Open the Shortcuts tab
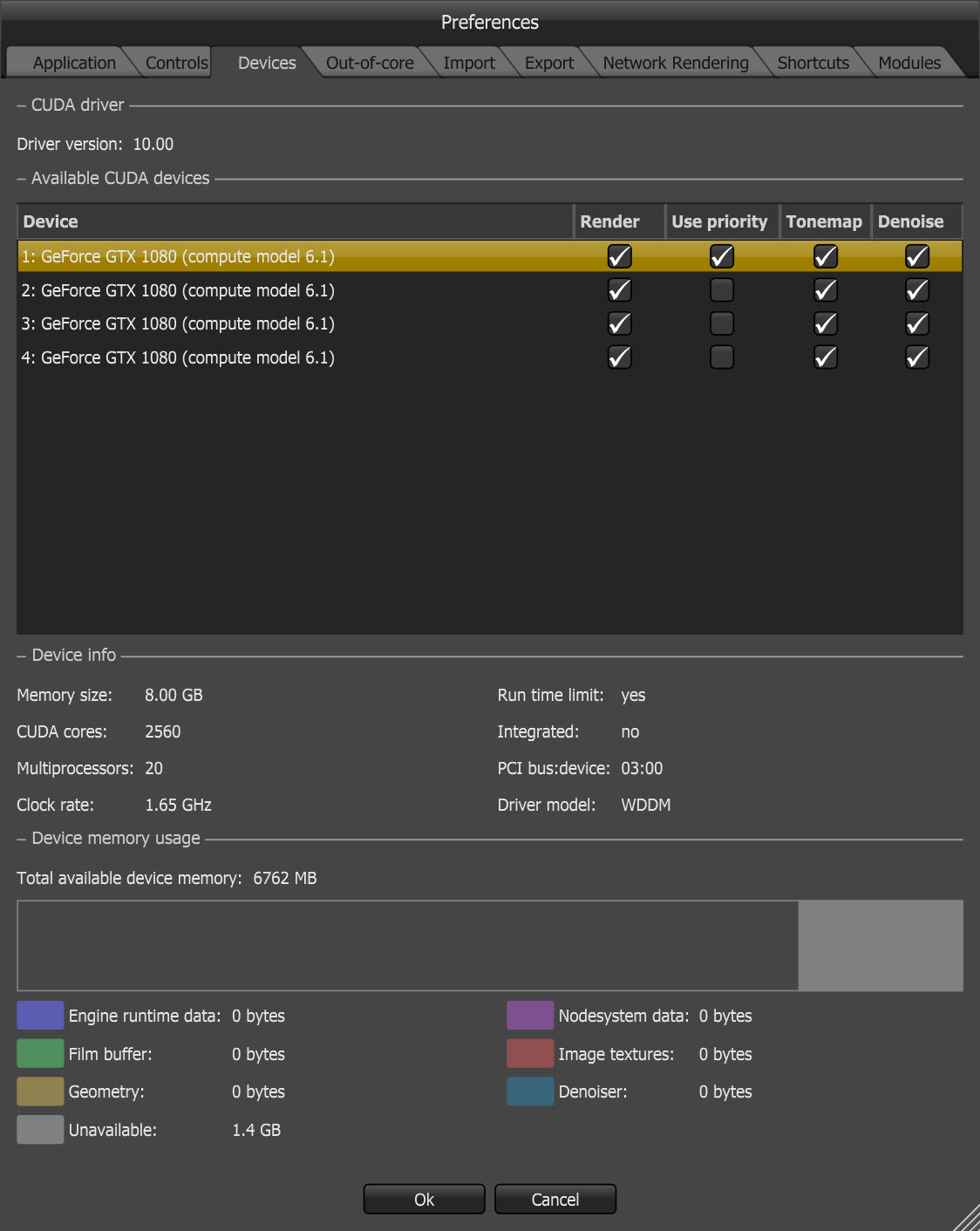 click(x=813, y=63)
